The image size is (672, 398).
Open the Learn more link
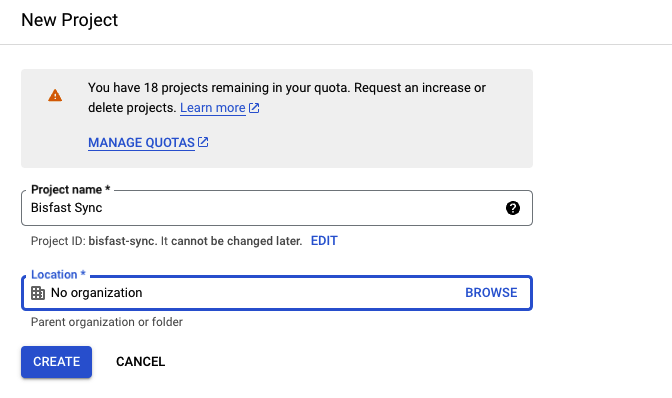(x=213, y=108)
